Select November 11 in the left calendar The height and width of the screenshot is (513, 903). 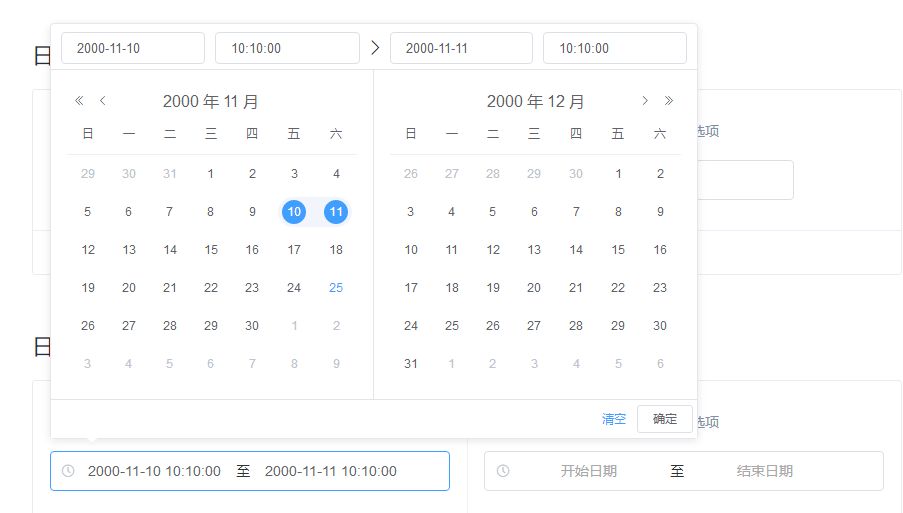[x=336, y=212]
